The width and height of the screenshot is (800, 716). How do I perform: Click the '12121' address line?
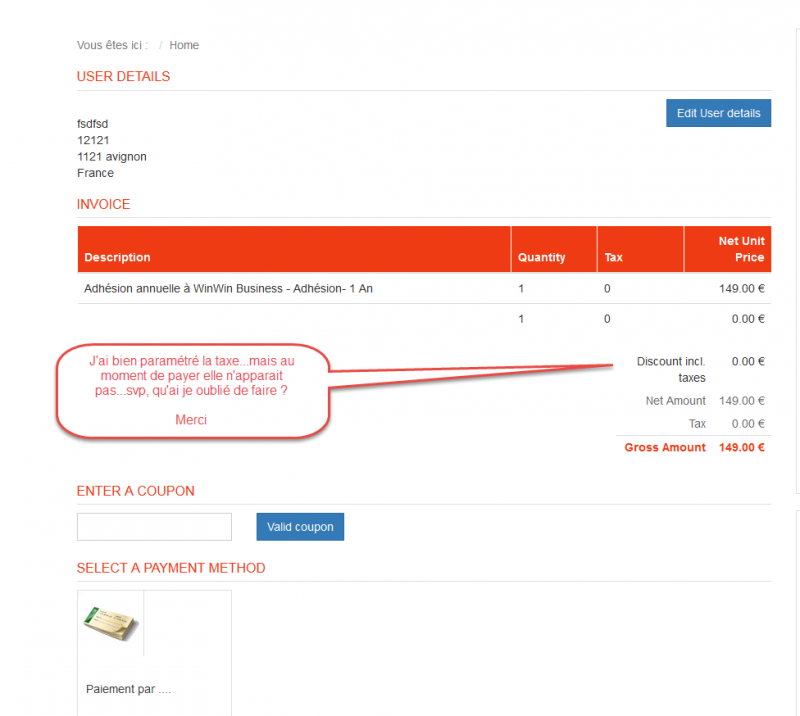[93, 140]
